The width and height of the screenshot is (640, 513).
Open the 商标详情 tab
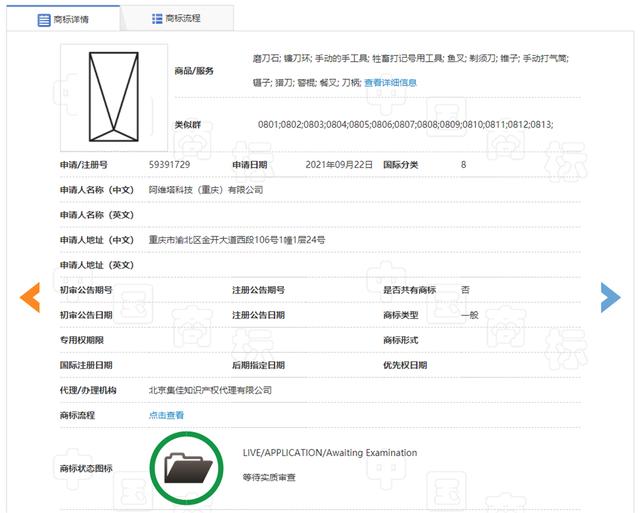63,19
